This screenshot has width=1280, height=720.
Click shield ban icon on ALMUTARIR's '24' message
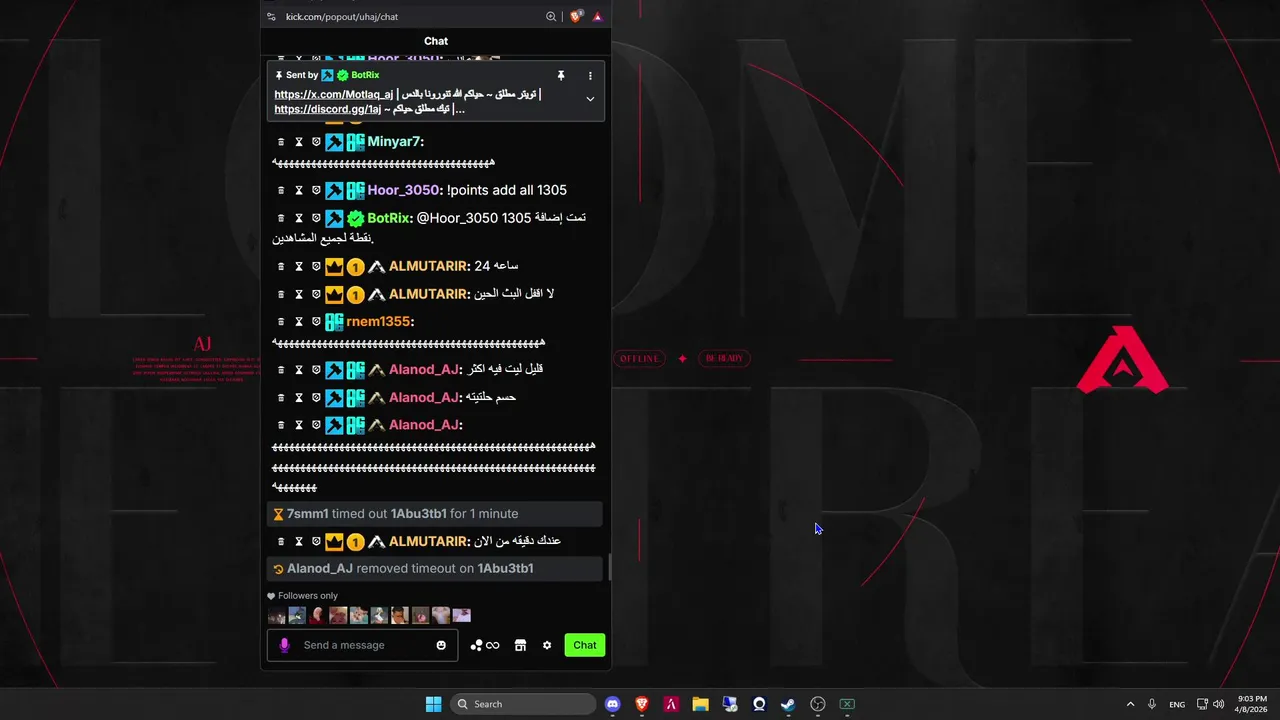[x=316, y=267]
